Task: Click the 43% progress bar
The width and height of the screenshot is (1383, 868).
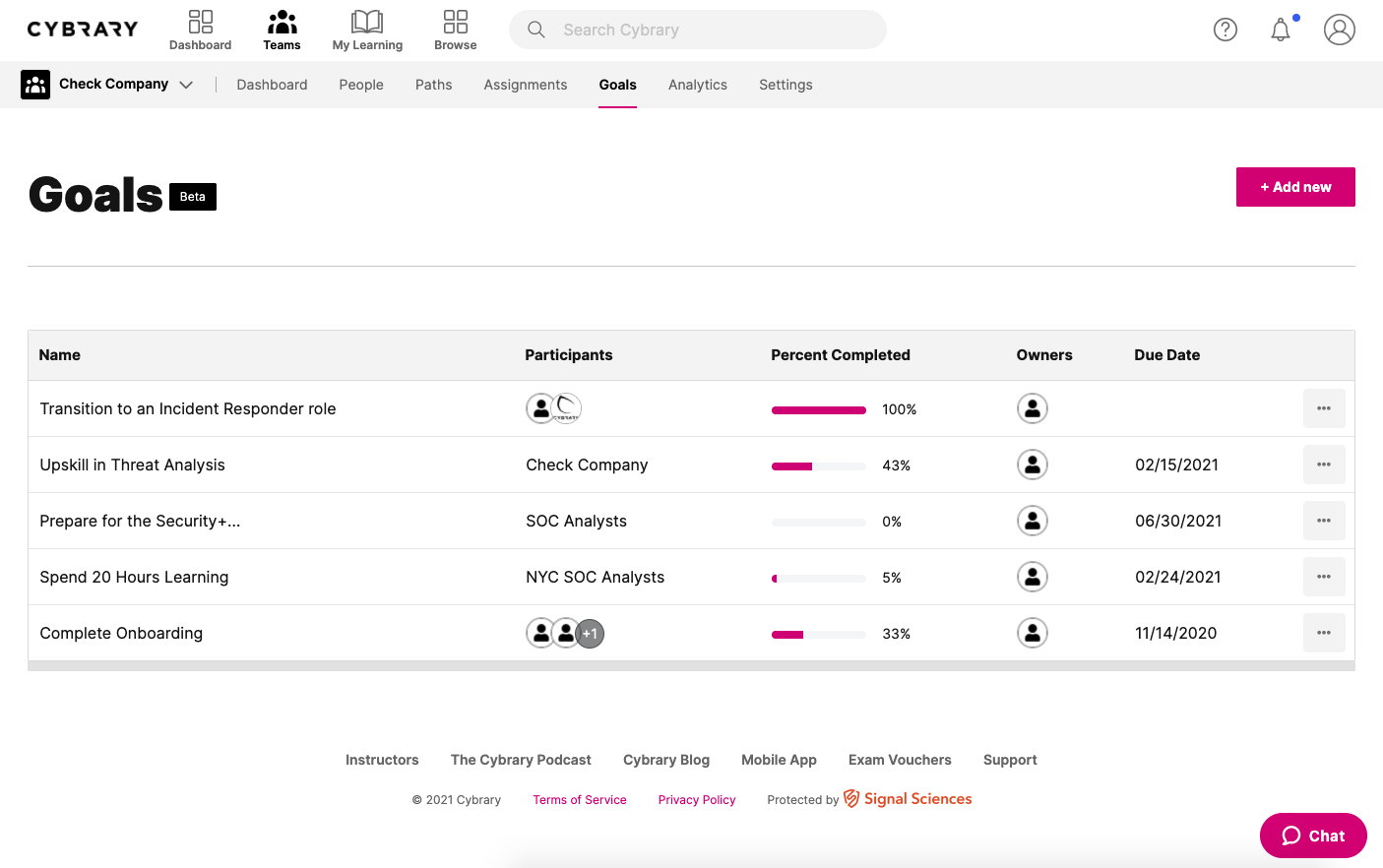Action: click(819, 466)
